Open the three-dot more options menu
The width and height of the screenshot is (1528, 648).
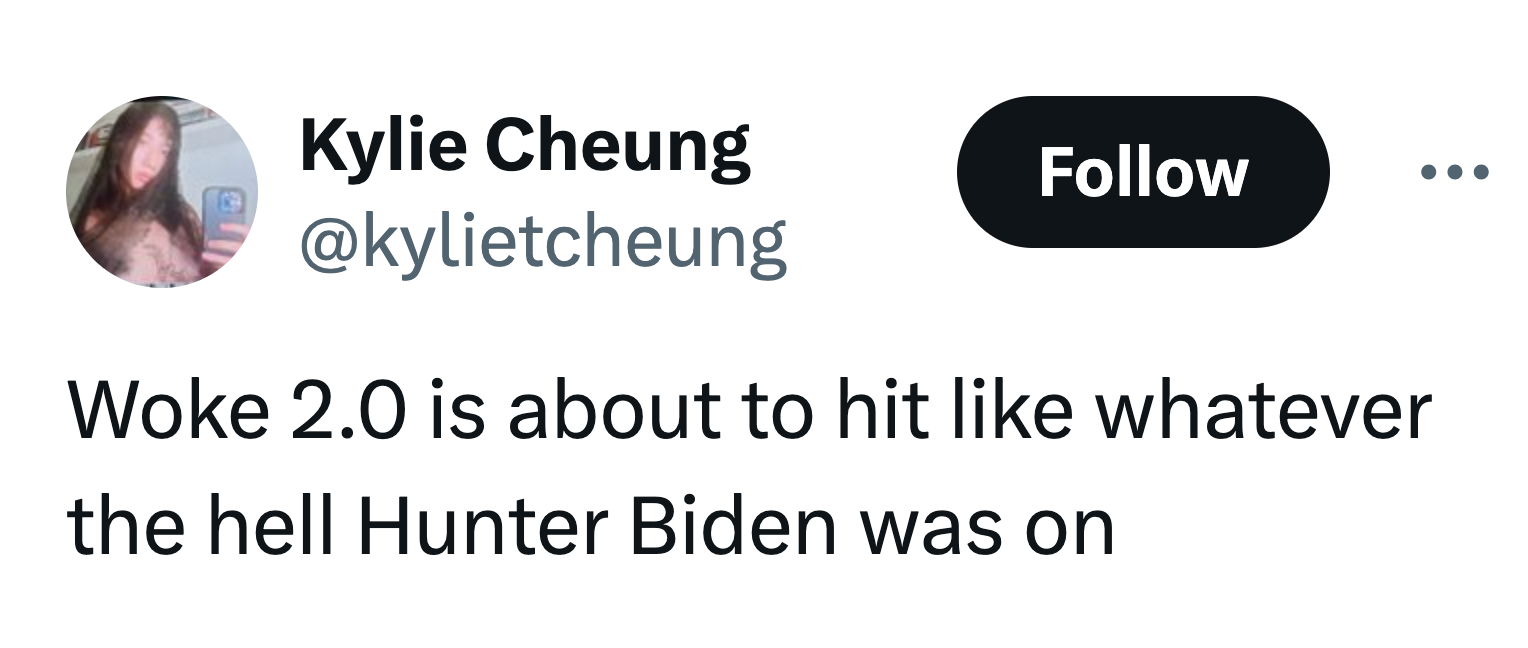1456,172
